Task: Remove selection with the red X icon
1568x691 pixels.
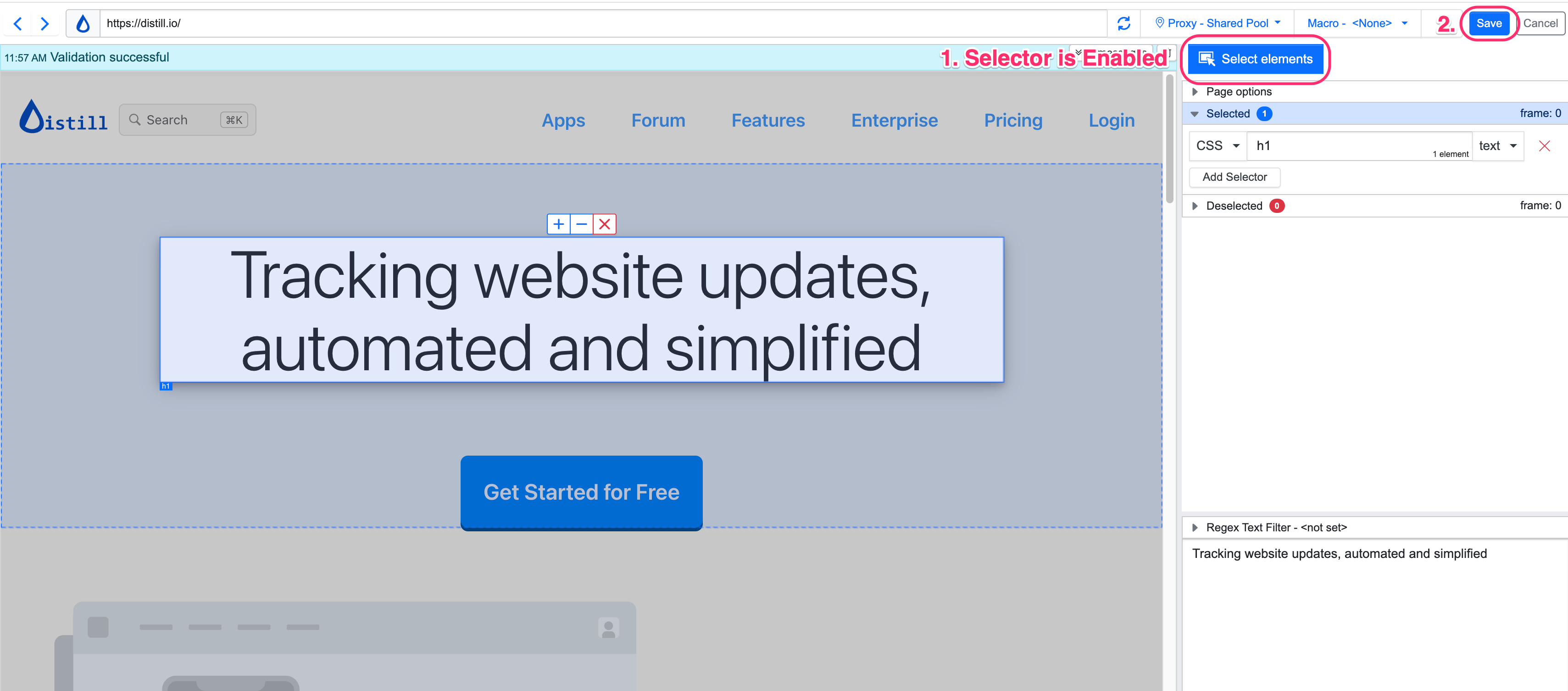Action: click(x=605, y=224)
